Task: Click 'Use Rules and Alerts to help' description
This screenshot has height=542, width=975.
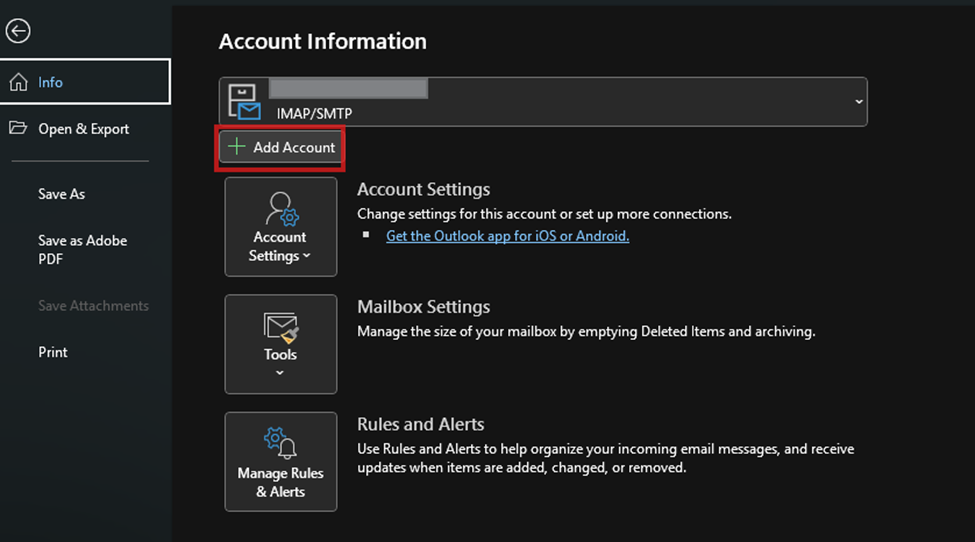Action: coord(606,458)
